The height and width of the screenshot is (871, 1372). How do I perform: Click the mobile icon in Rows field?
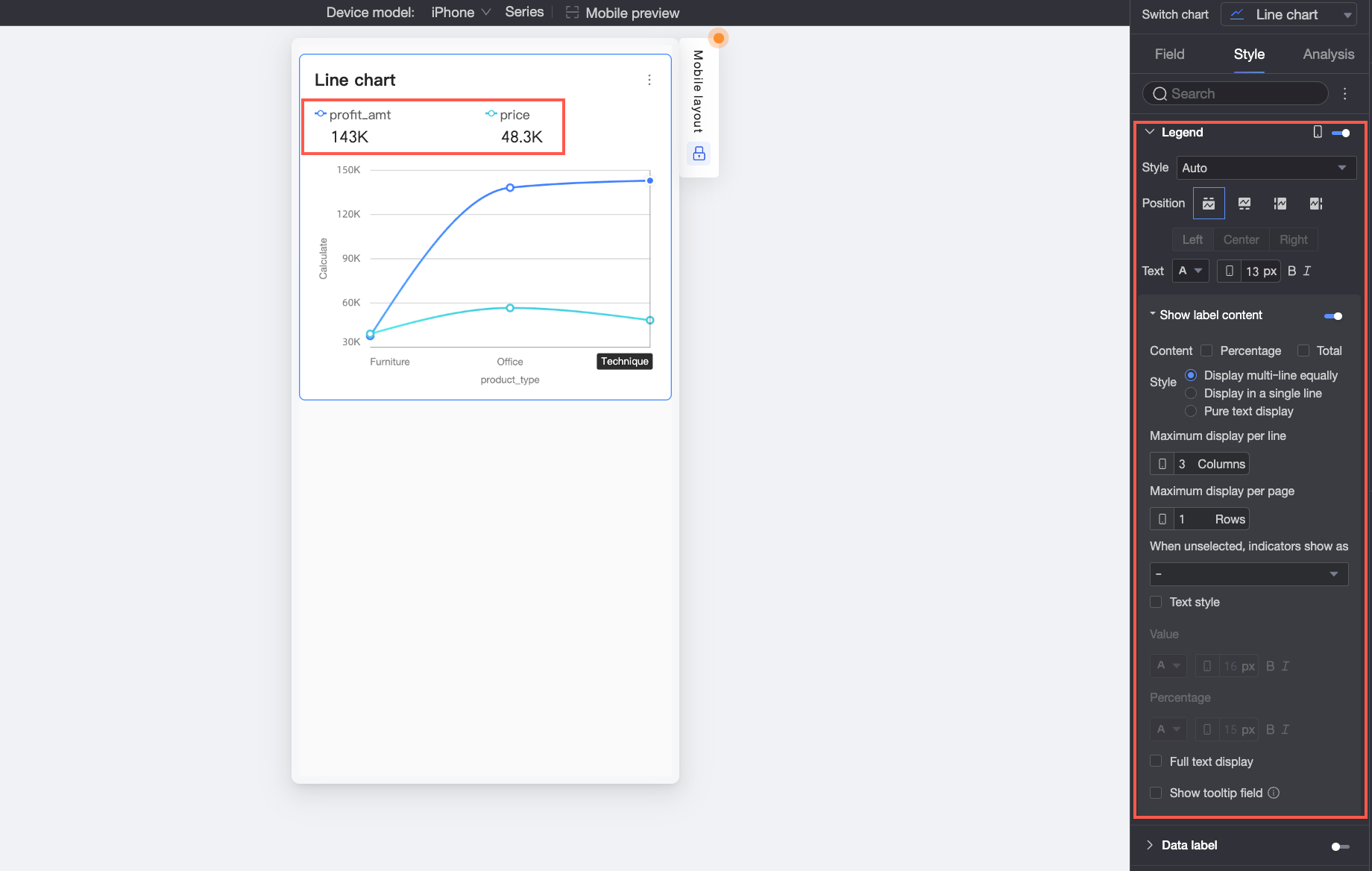pyautogui.click(x=1162, y=519)
